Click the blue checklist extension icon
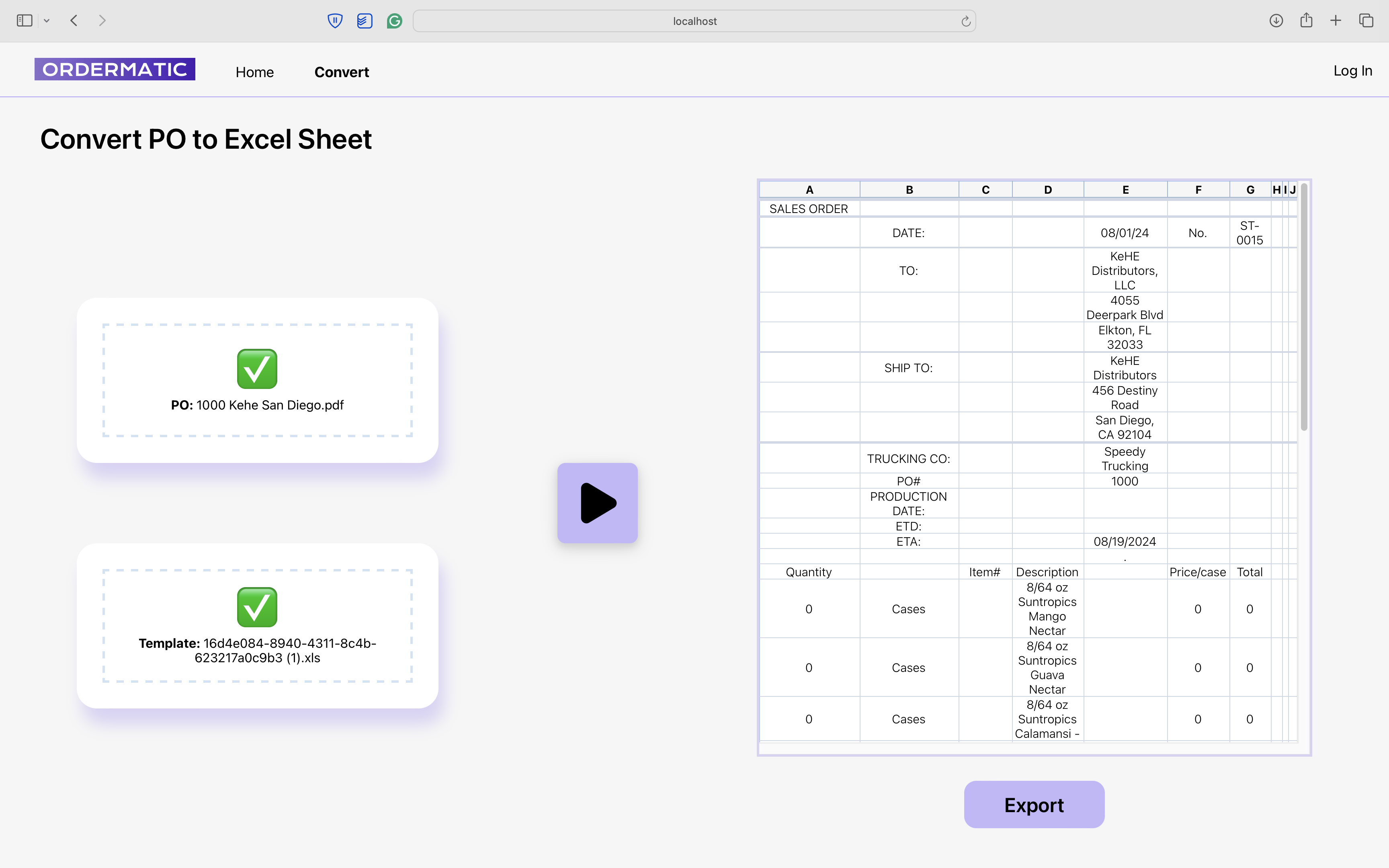 (x=365, y=21)
